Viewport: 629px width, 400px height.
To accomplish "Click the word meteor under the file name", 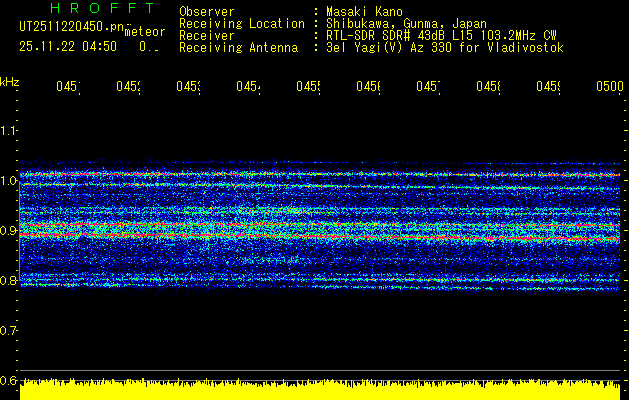I will [144, 31].
